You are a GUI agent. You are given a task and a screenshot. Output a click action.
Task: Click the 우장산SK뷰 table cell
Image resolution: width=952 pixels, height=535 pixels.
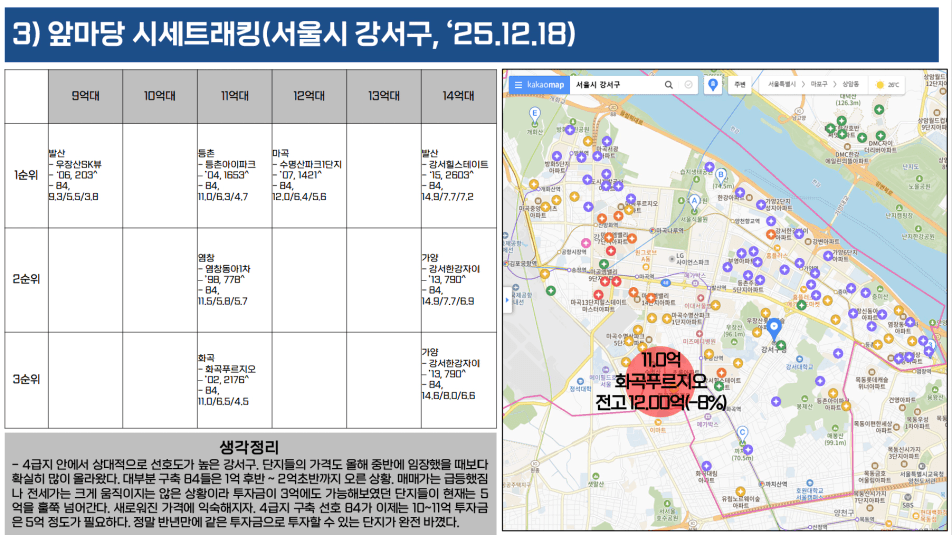pyautogui.click(x=86, y=175)
